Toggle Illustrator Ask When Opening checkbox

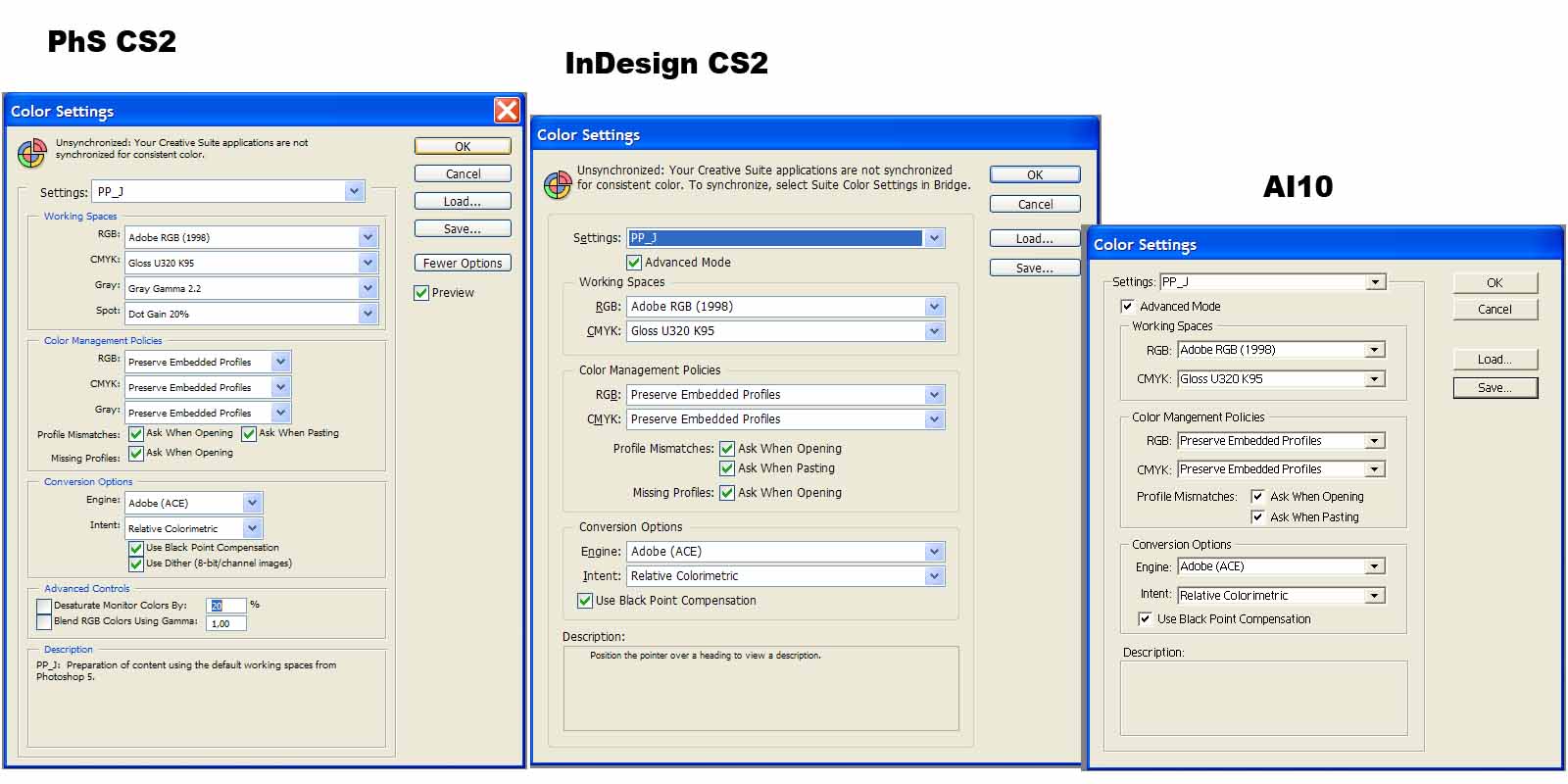pyautogui.click(x=1257, y=497)
